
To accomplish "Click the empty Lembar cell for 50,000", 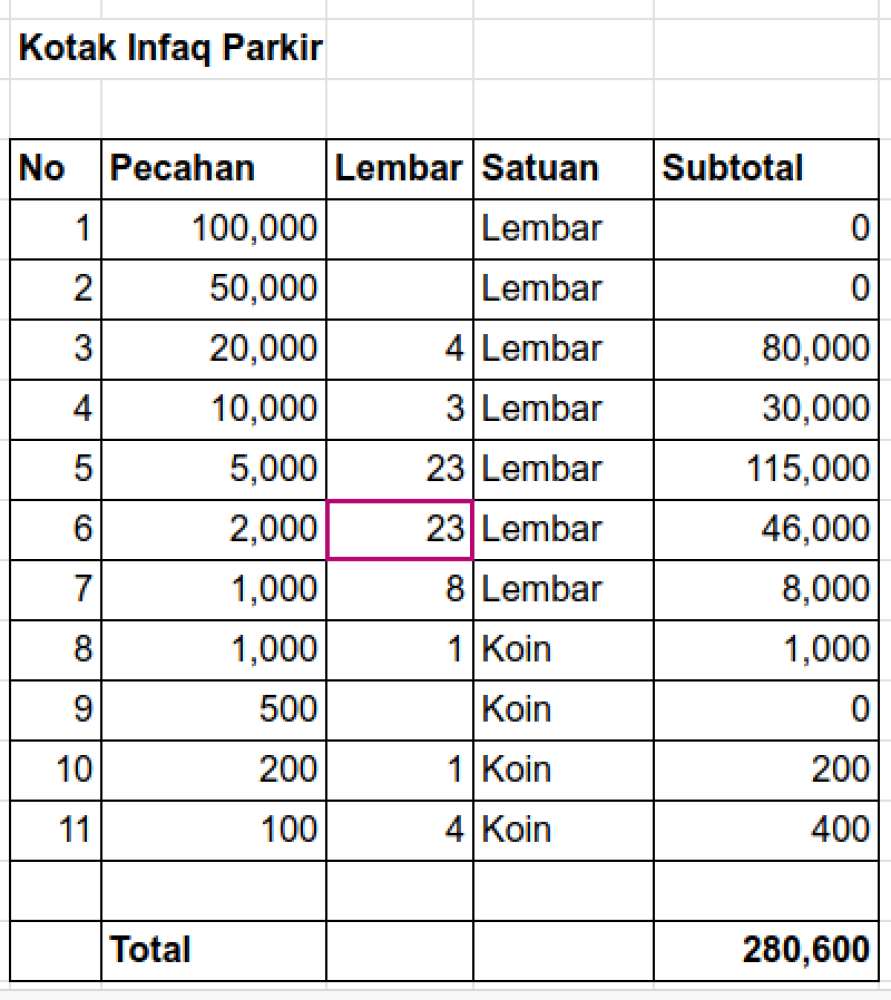I will click(x=400, y=289).
